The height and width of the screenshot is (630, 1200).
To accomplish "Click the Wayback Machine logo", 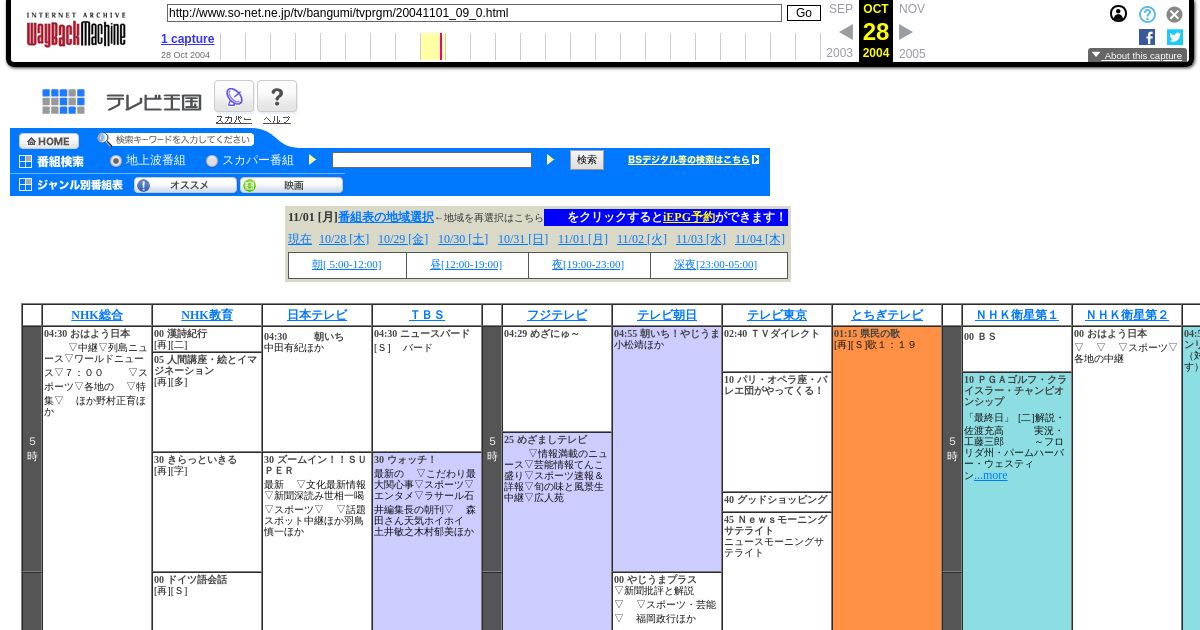I will click(76, 31).
